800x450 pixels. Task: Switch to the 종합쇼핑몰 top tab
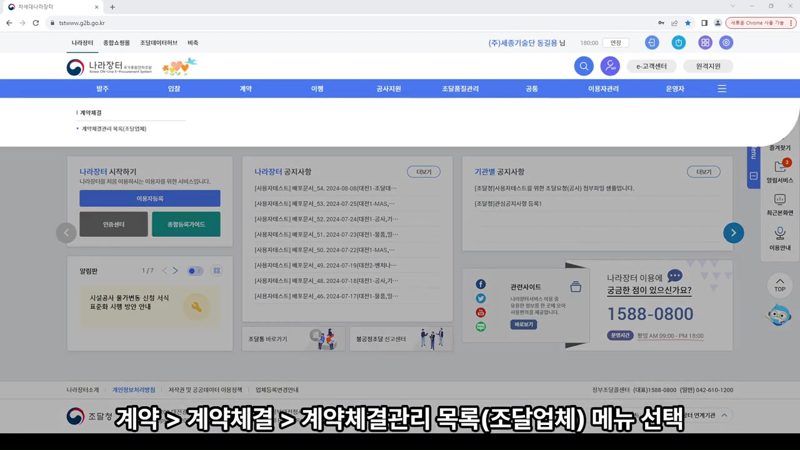coord(116,43)
